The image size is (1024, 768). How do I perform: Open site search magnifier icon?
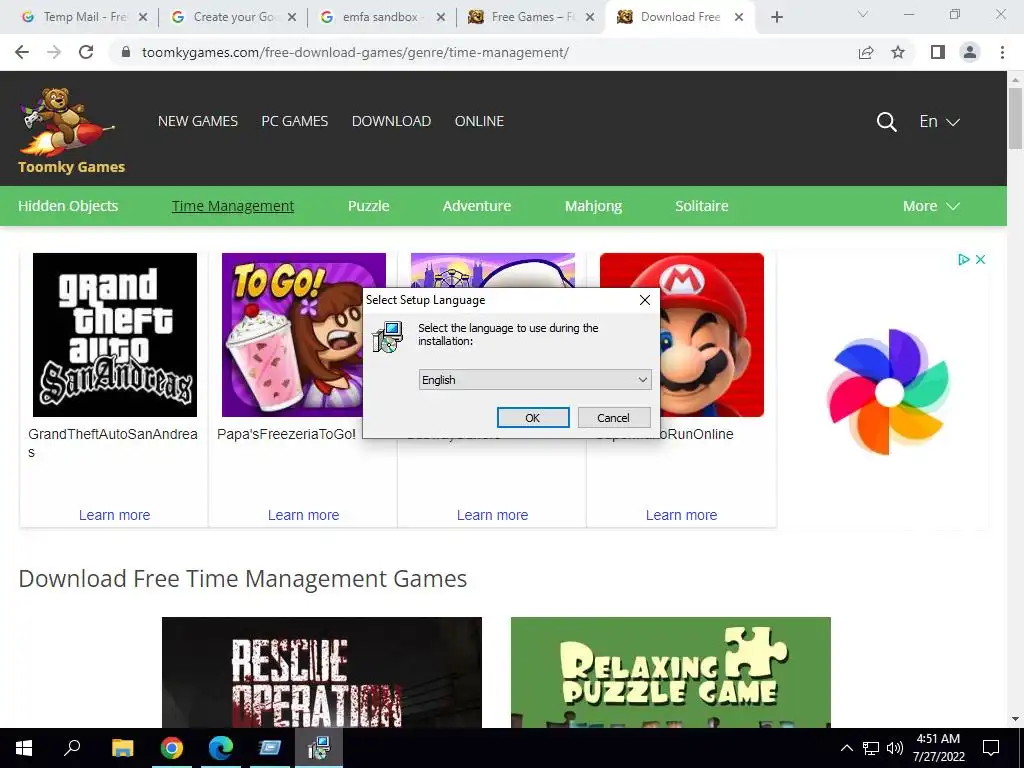click(x=886, y=121)
